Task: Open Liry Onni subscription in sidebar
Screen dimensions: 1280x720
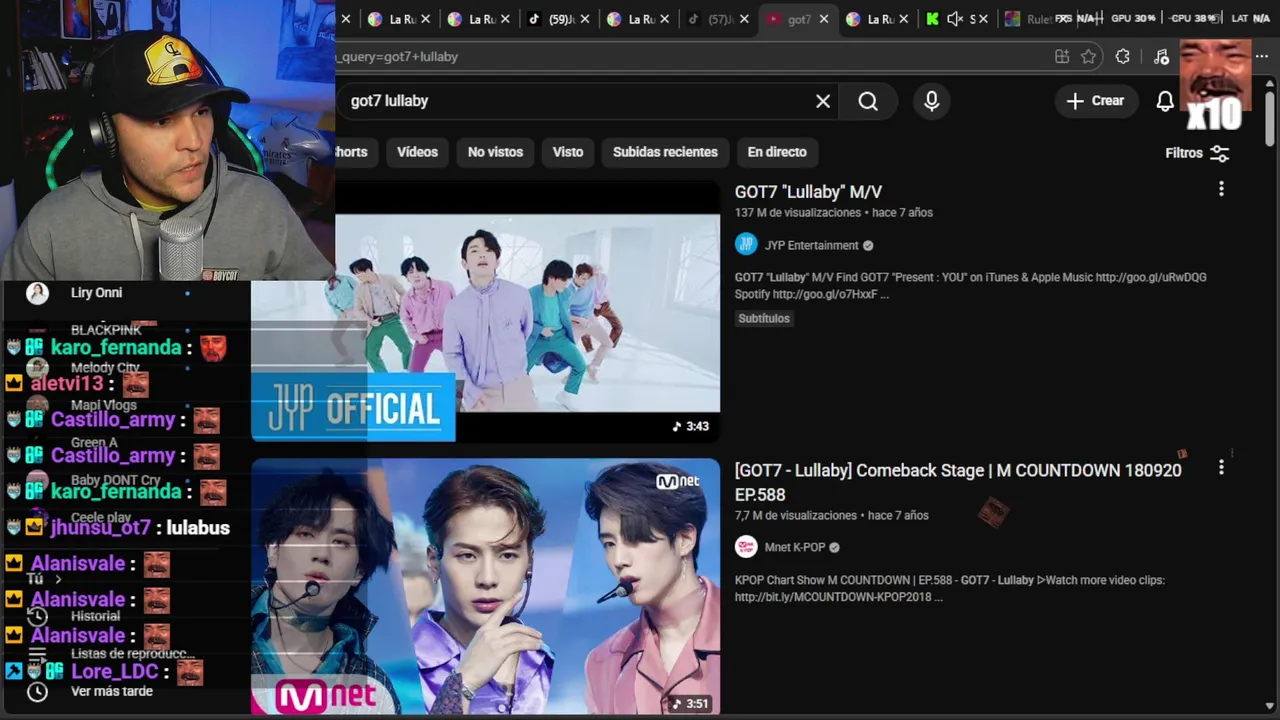Action: coord(96,293)
